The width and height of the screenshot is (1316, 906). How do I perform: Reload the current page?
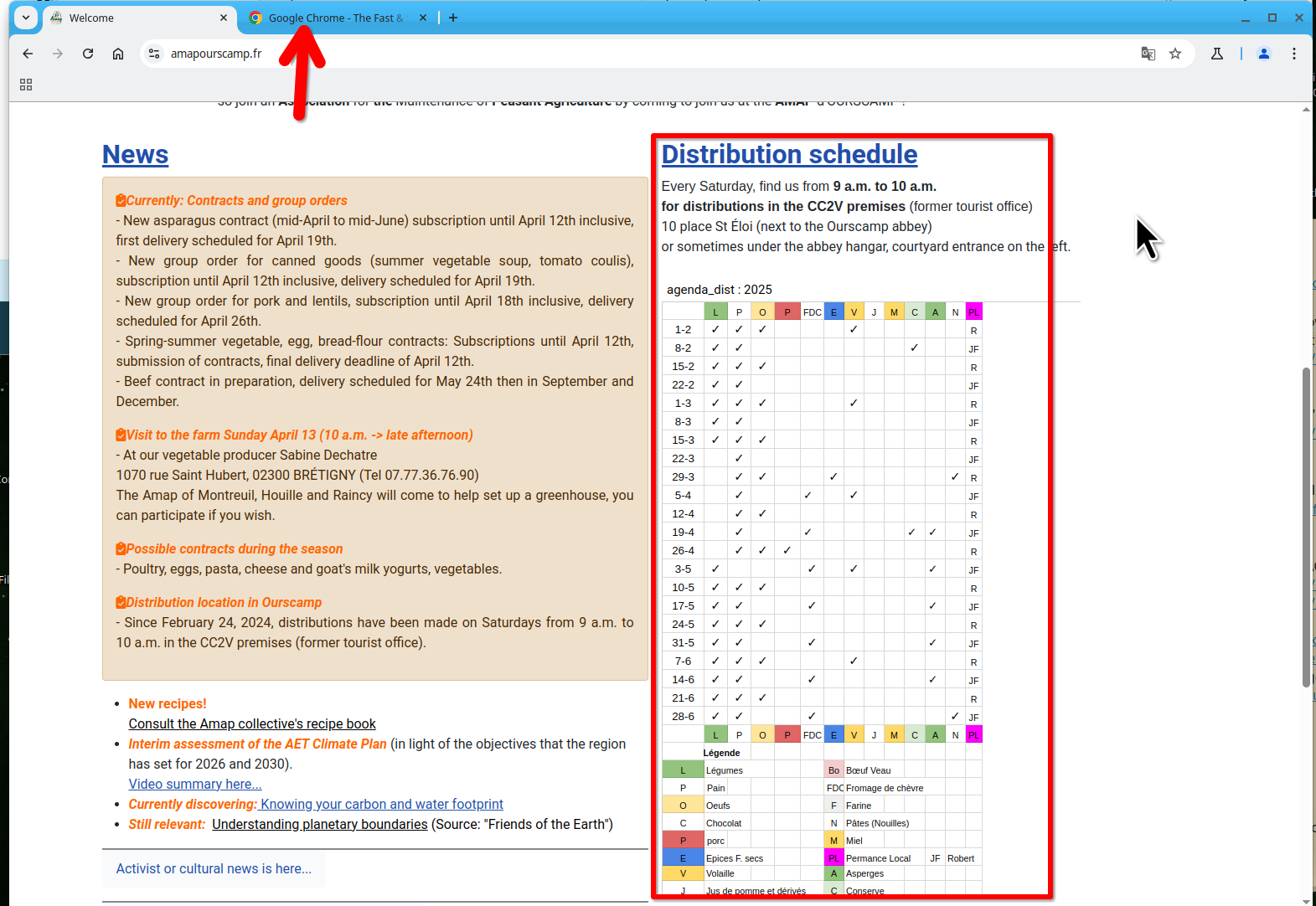[88, 54]
